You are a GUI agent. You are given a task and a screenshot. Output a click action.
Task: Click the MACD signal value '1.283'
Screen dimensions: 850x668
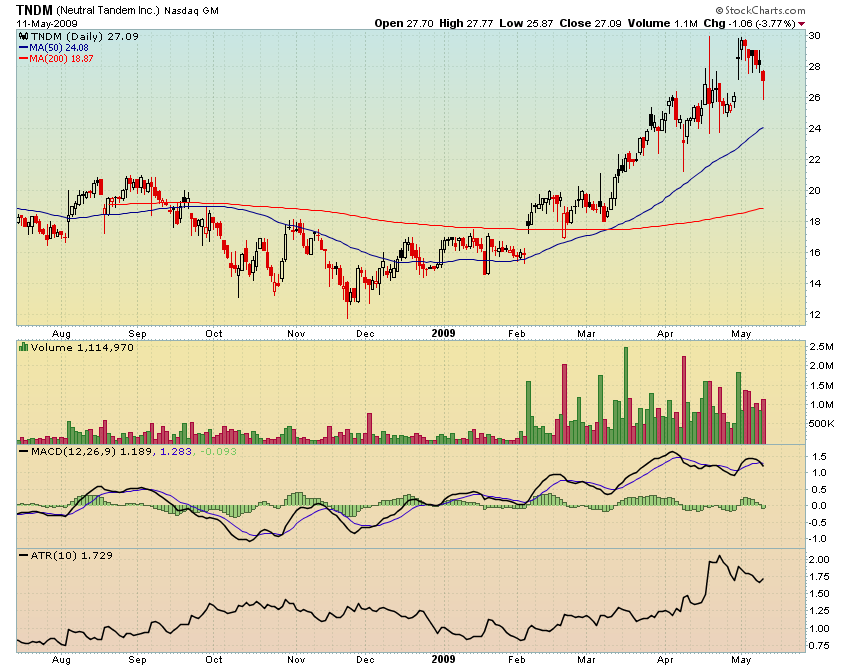pos(176,452)
